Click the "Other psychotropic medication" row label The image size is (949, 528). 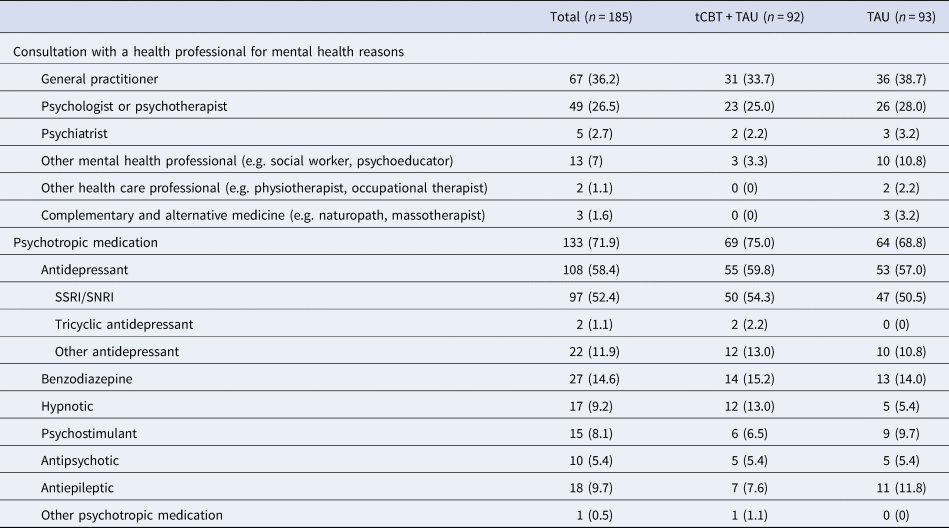click(x=131, y=515)
